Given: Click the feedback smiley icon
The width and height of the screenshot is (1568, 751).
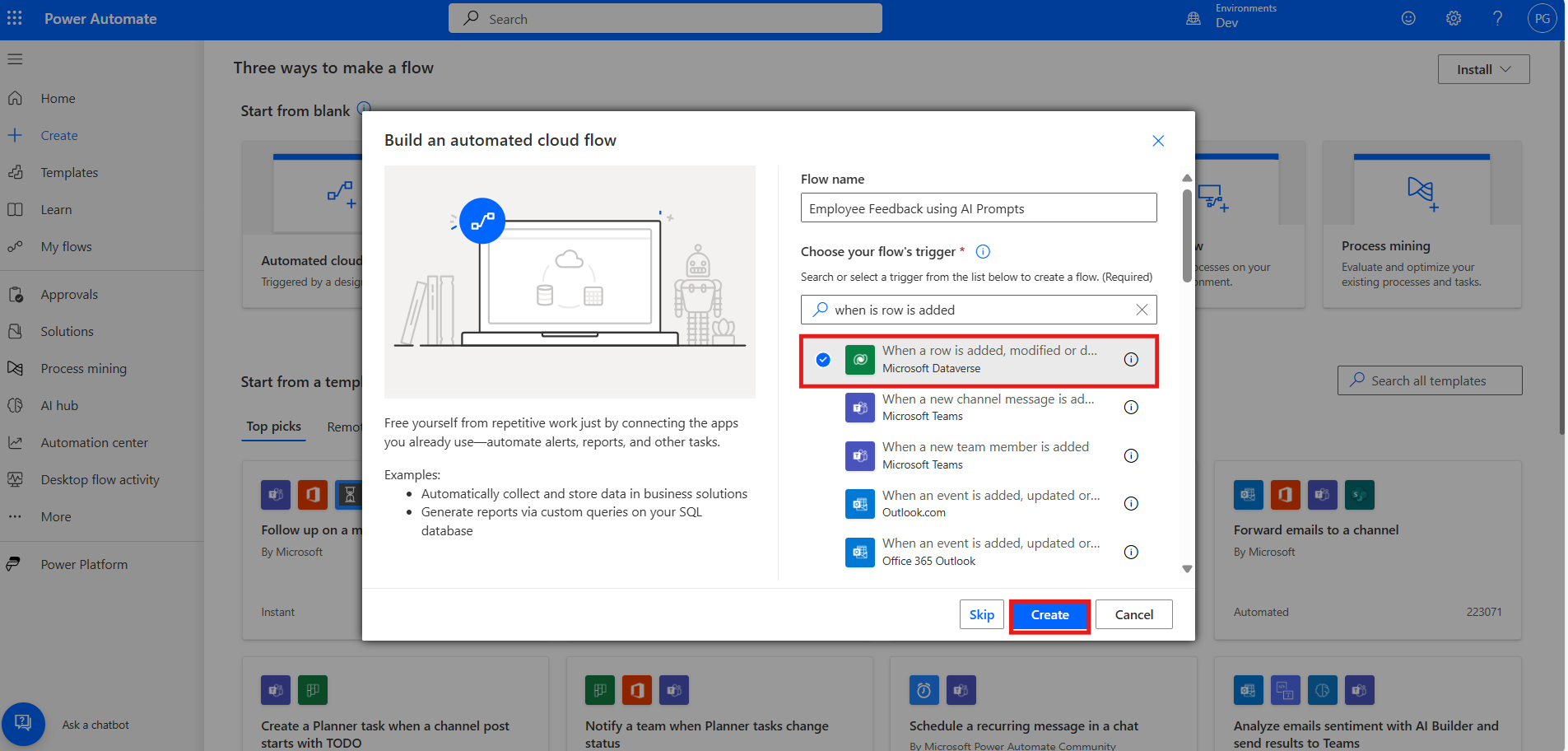Looking at the screenshot, I should pos(1408,18).
